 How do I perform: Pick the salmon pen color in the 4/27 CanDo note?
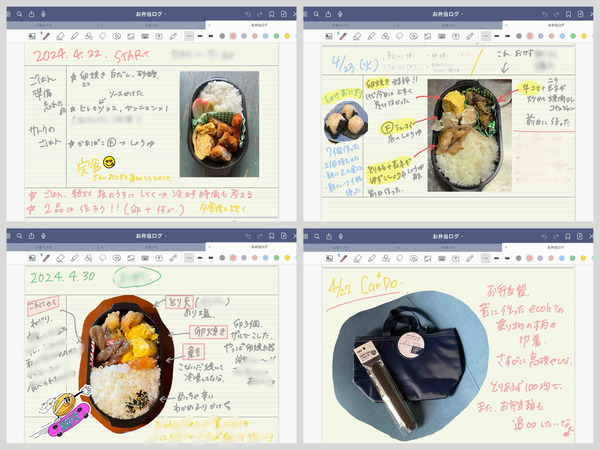551,258
